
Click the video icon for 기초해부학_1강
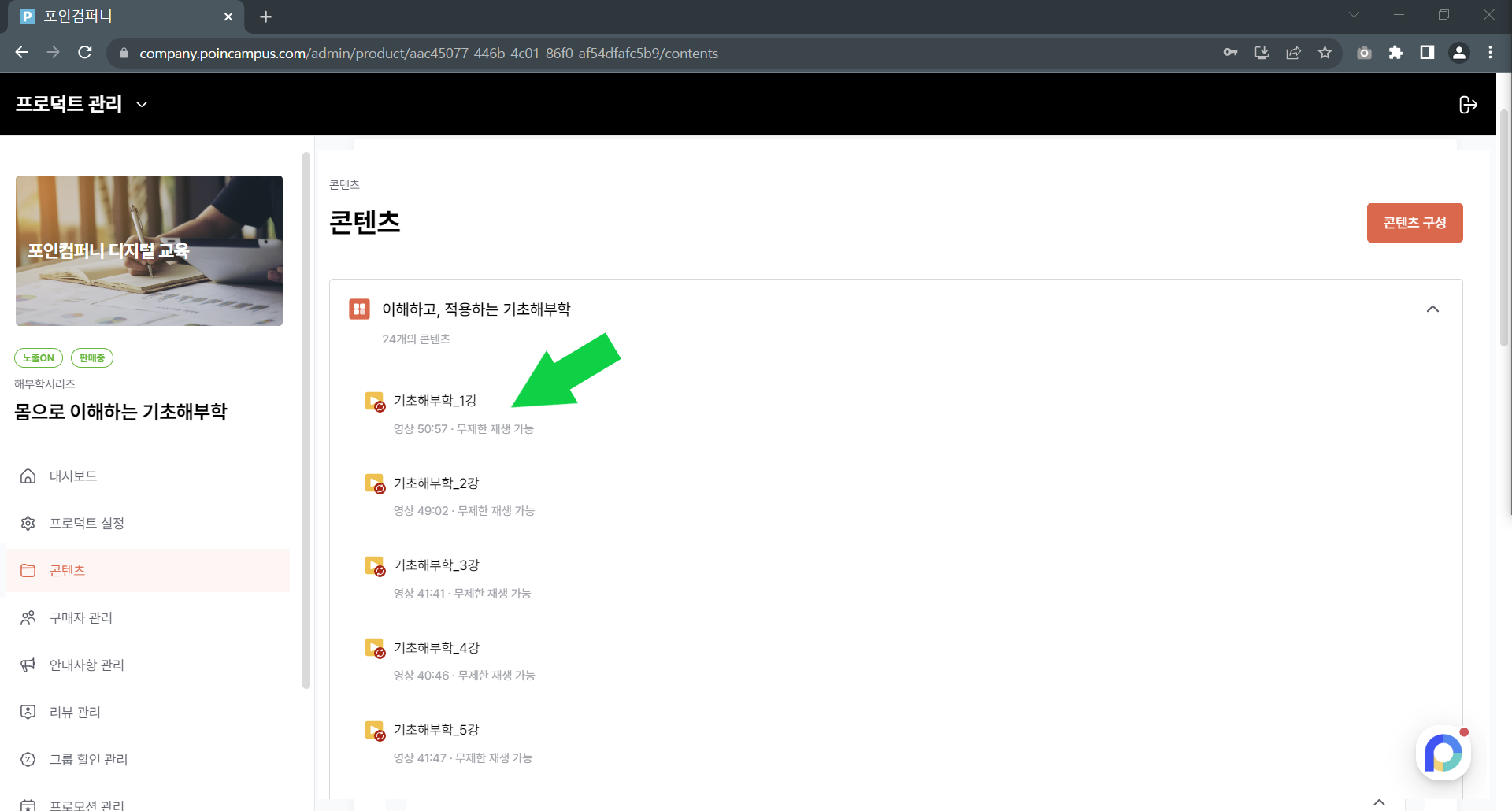[375, 402]
